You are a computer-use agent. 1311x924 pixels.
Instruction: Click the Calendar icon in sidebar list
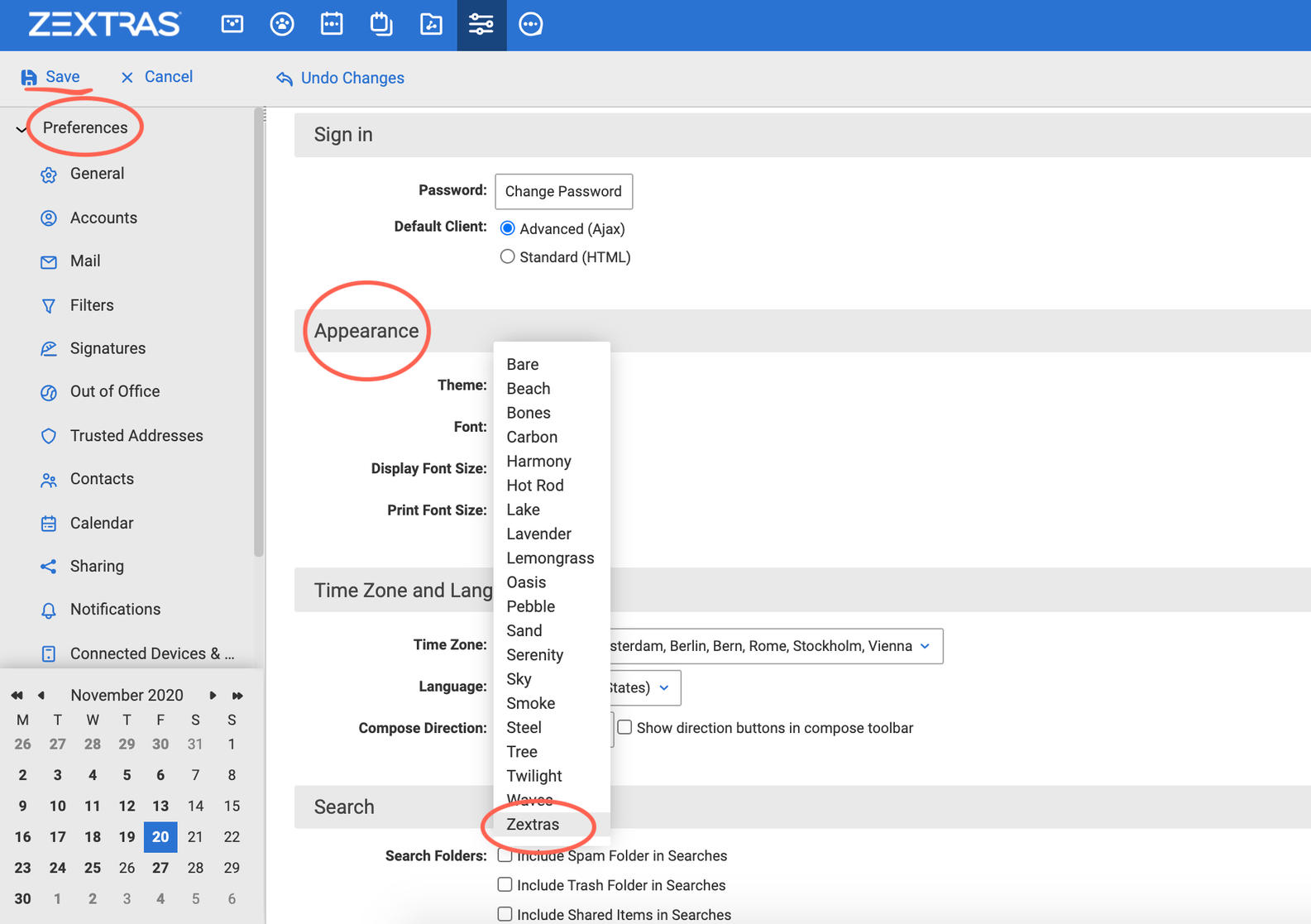(49, 524)
